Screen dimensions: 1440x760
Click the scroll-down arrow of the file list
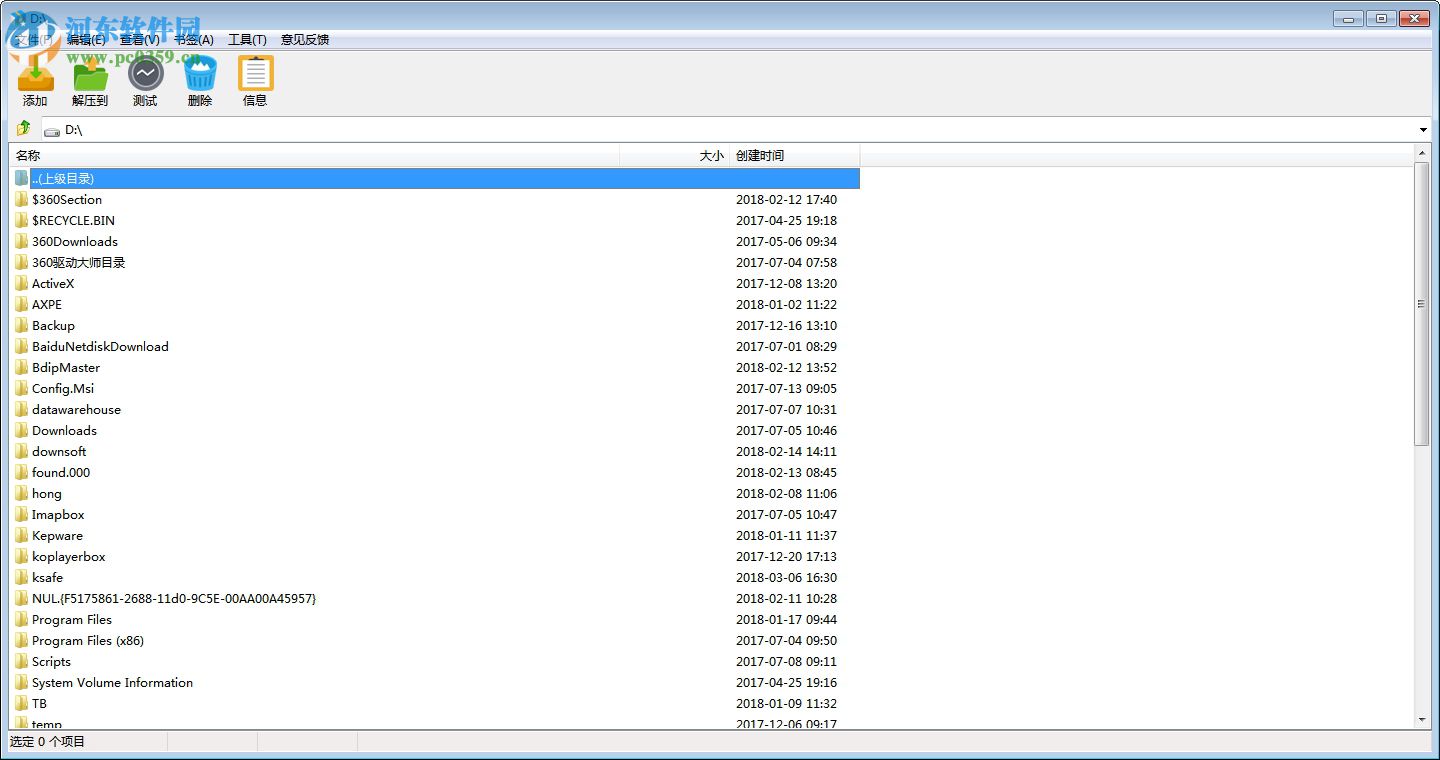click(x=1422, y=720)
